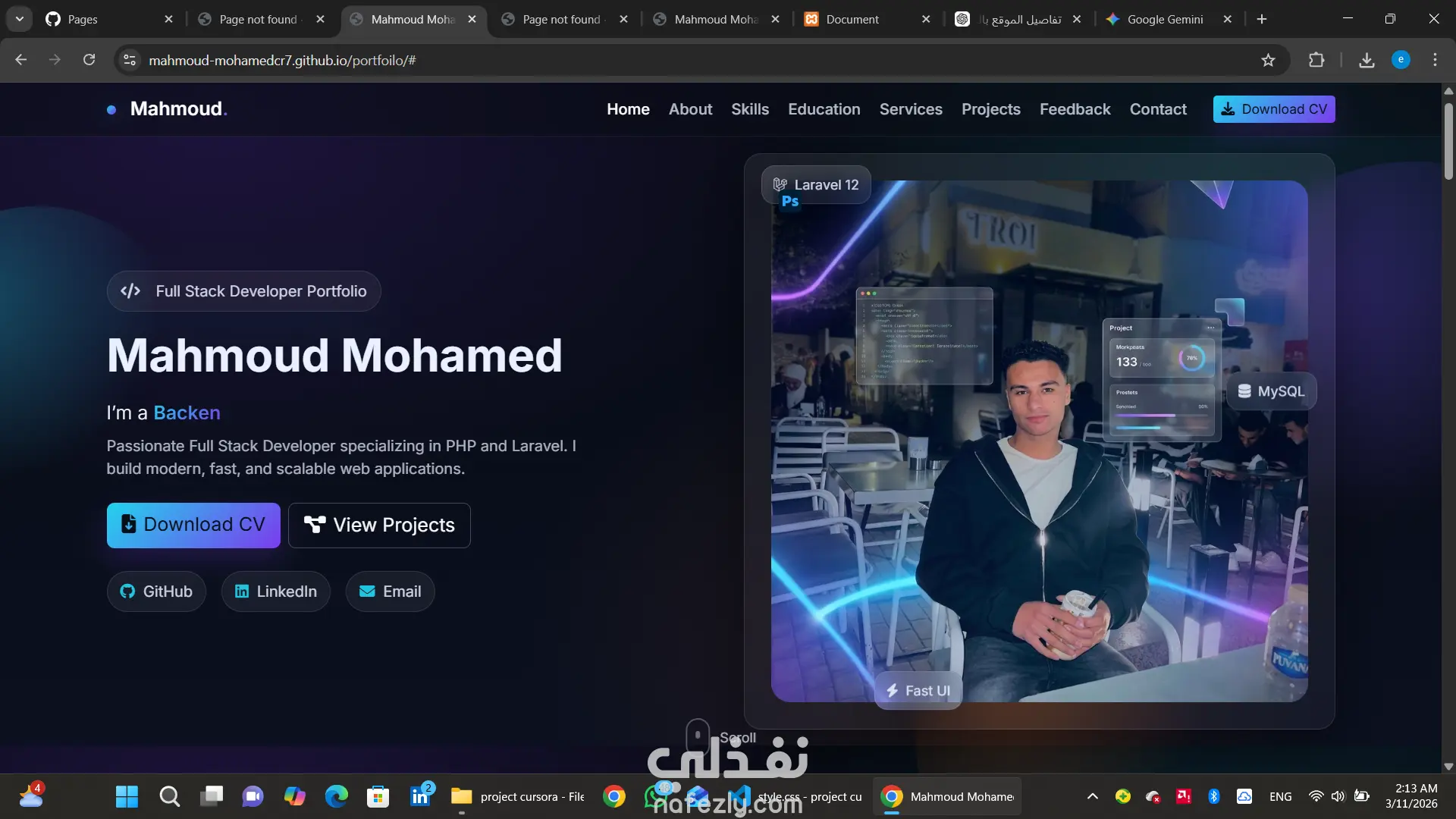The height and width of the screenshot is (819, 1456).
Task: Switch to the Google Gemini tab
Action: (1164, 19)
